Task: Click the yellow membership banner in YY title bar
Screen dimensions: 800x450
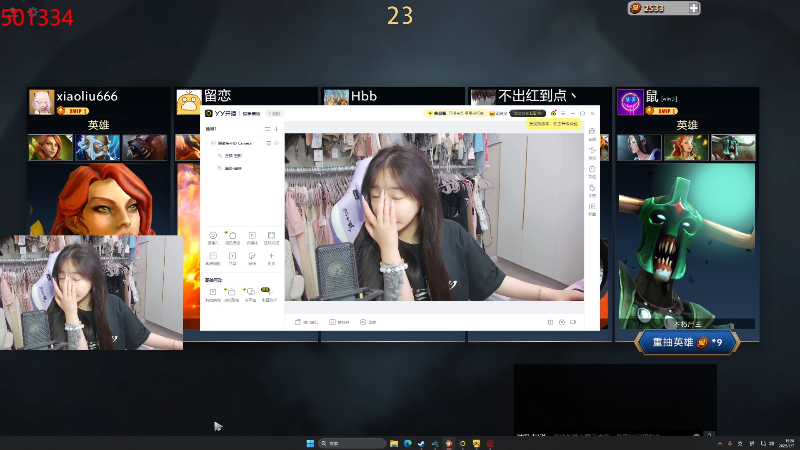Action: [455, 113]
